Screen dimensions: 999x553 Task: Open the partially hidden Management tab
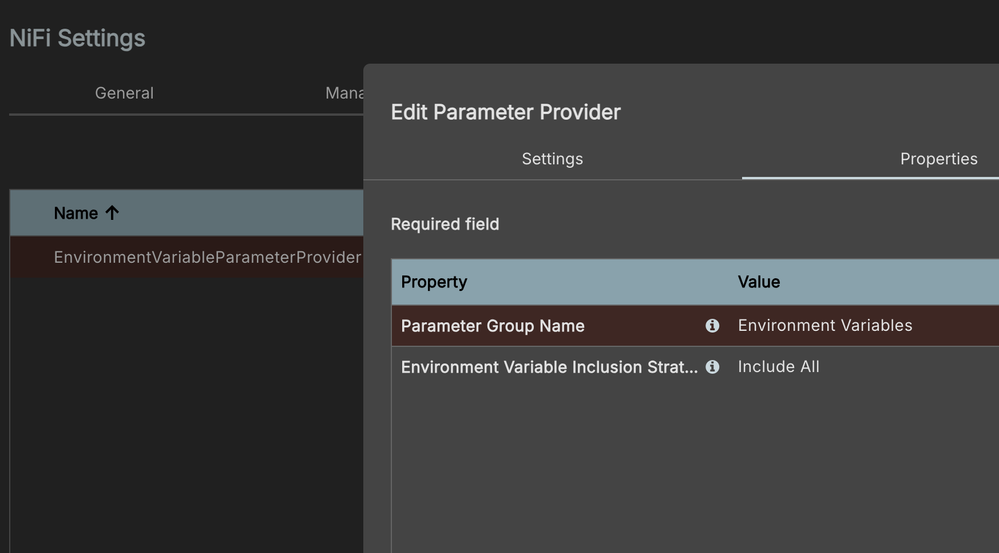tap(344, 93)
